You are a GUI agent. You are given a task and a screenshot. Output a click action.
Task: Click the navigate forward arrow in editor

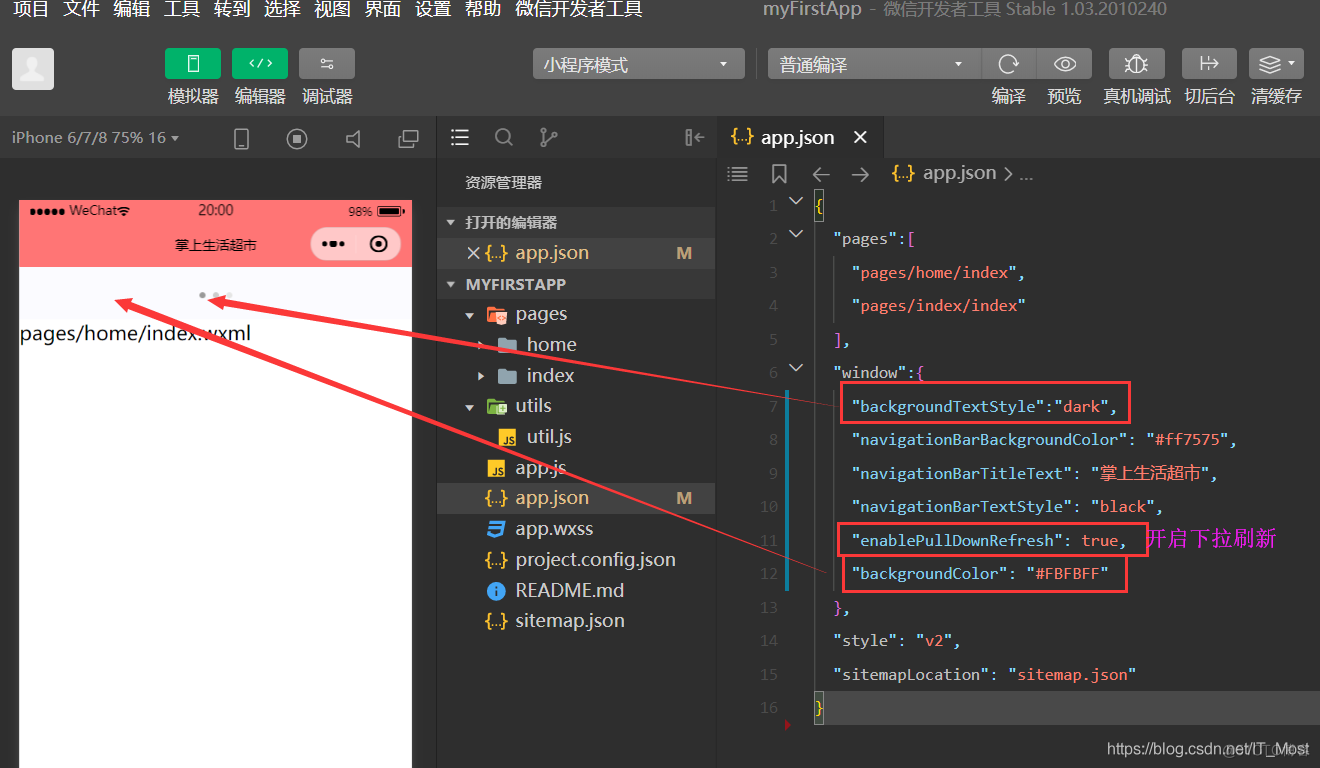coord(860,174)
